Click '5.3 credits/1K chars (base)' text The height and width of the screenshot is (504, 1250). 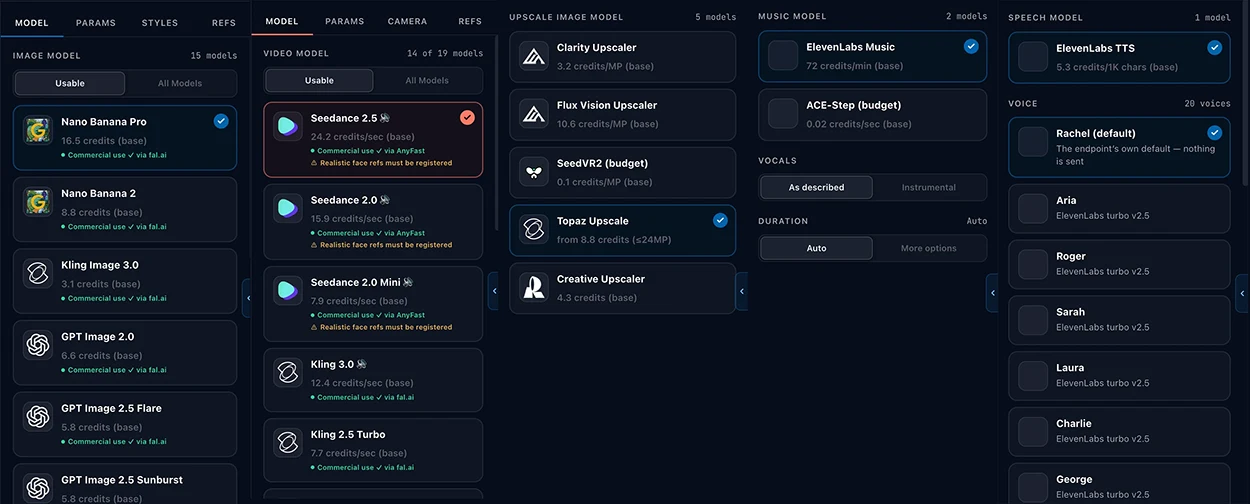pos(1117,67)
